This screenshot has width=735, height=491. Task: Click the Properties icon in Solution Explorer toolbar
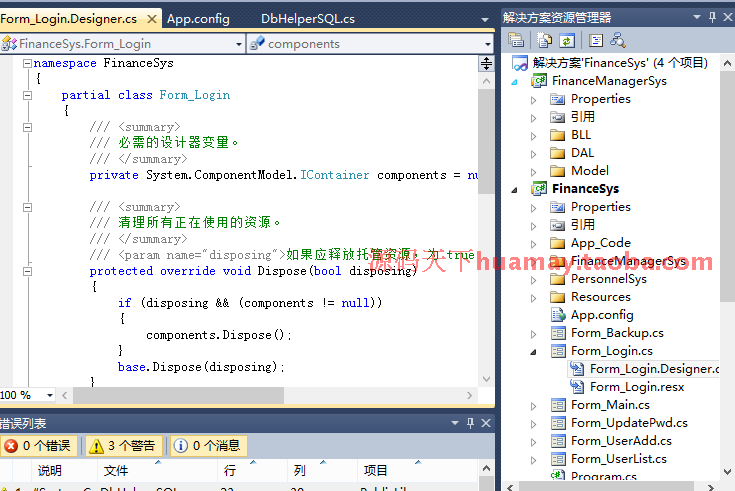(x=516, y=41)
